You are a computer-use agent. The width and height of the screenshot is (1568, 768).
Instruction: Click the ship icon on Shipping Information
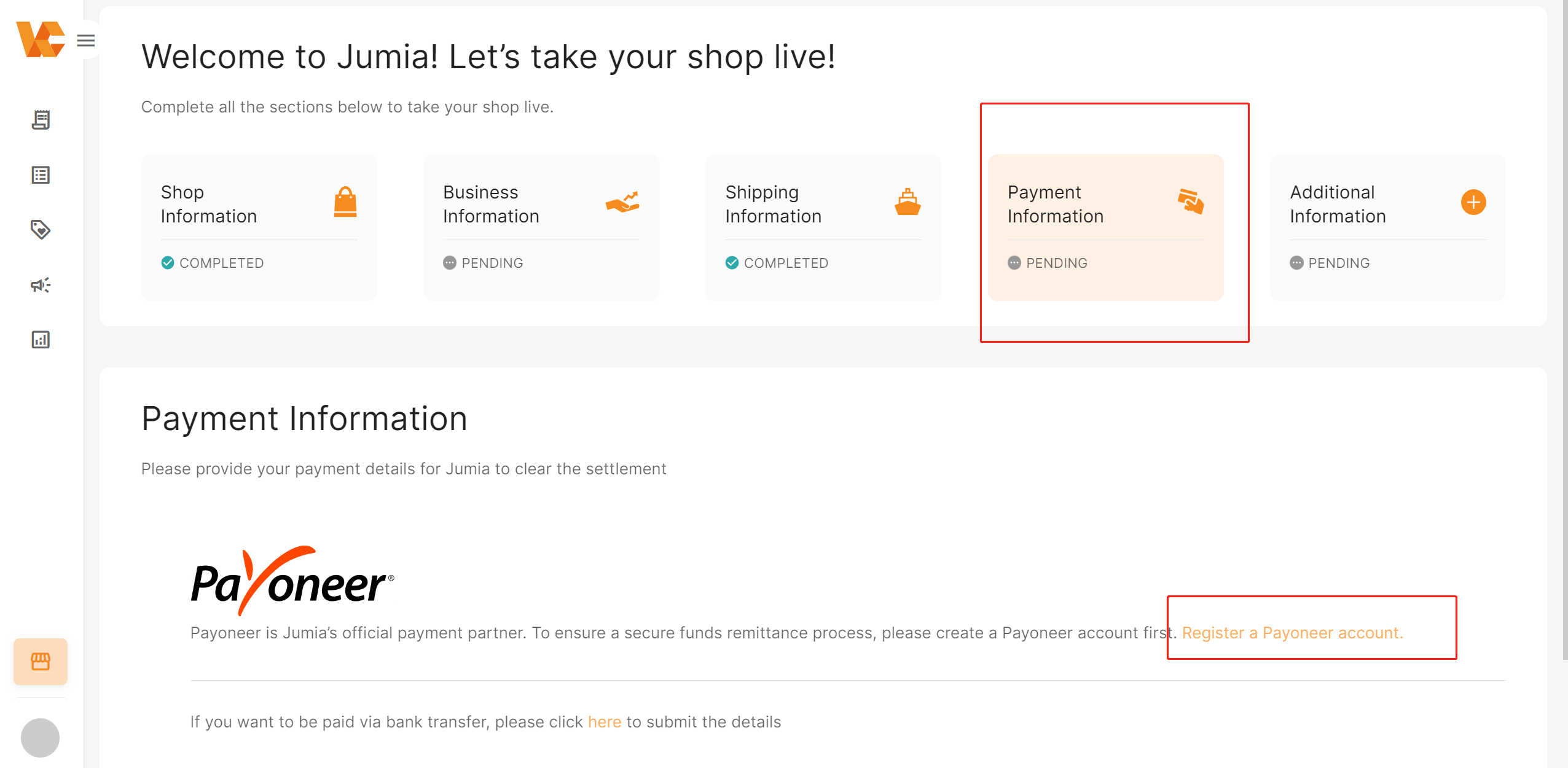point(907,202)
